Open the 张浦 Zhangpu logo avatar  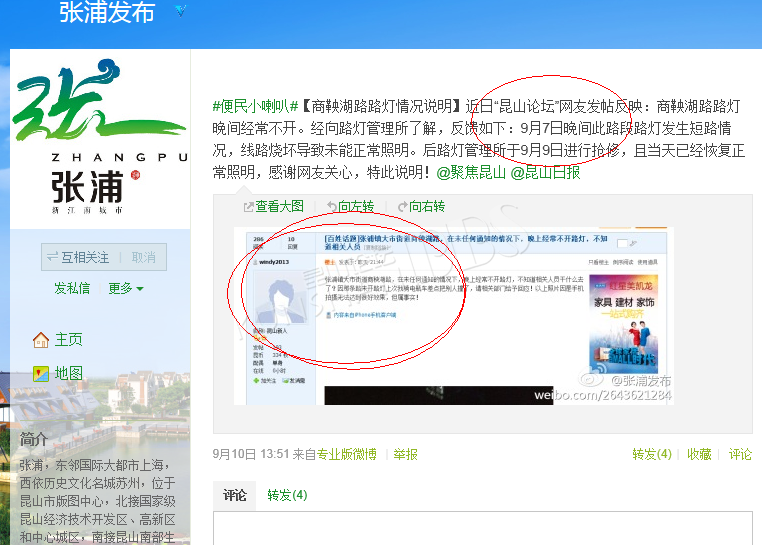point(100,139)
